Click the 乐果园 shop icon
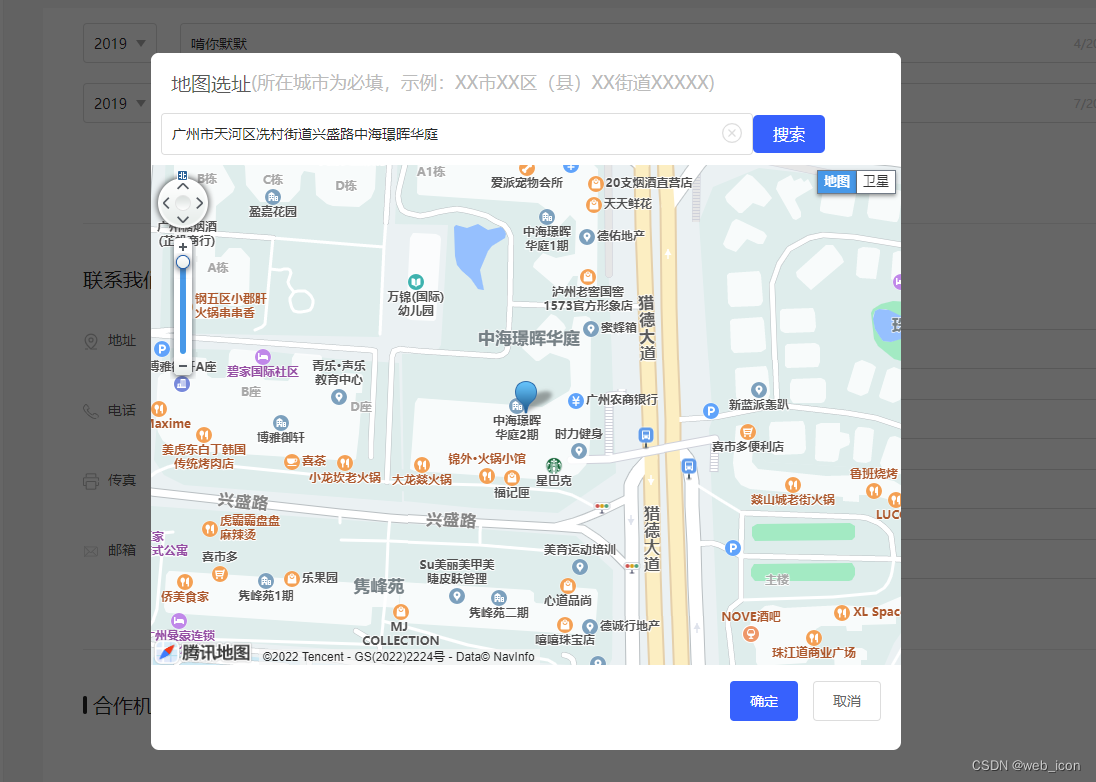The height and width of the screenshot is (782, 1096). point(291,579)
